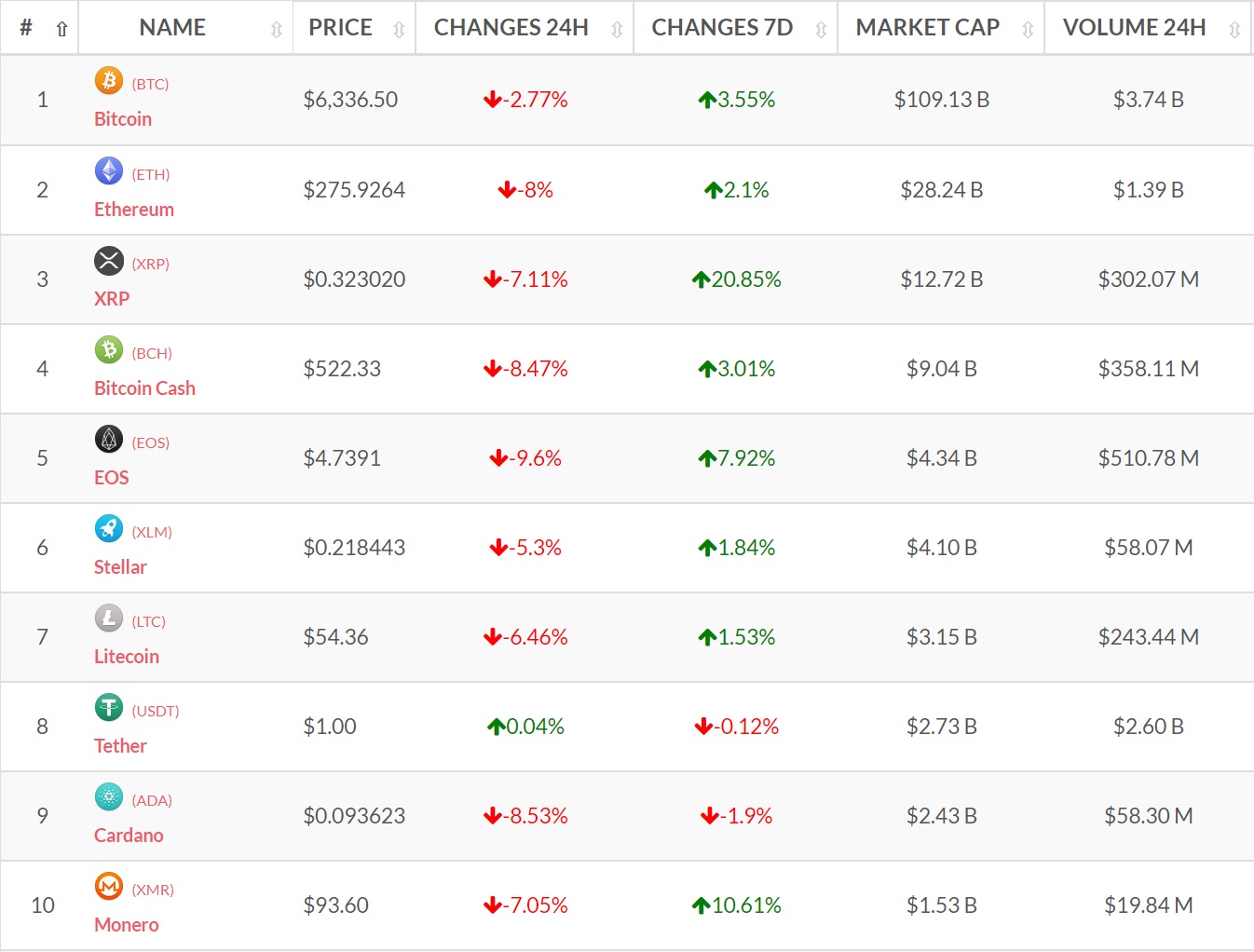
Task: Click EOS volume $510.78 M
Action: click(x=1149, y=458)
